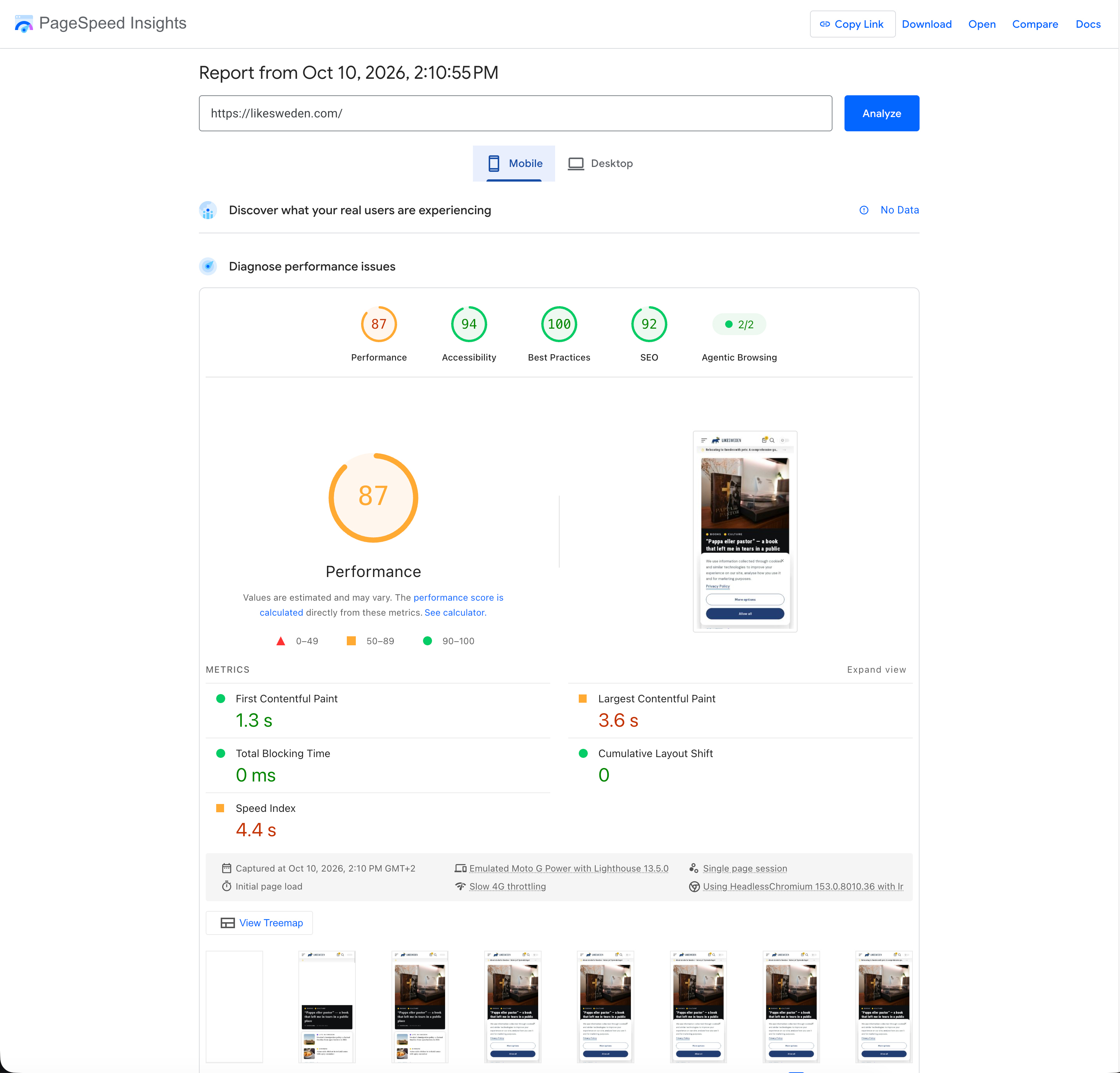Image resolution: width=1120 pixels, height=1073 pixels.
Task: Click the Diagnose performance issues icon
Action: [x=208, y=266]
